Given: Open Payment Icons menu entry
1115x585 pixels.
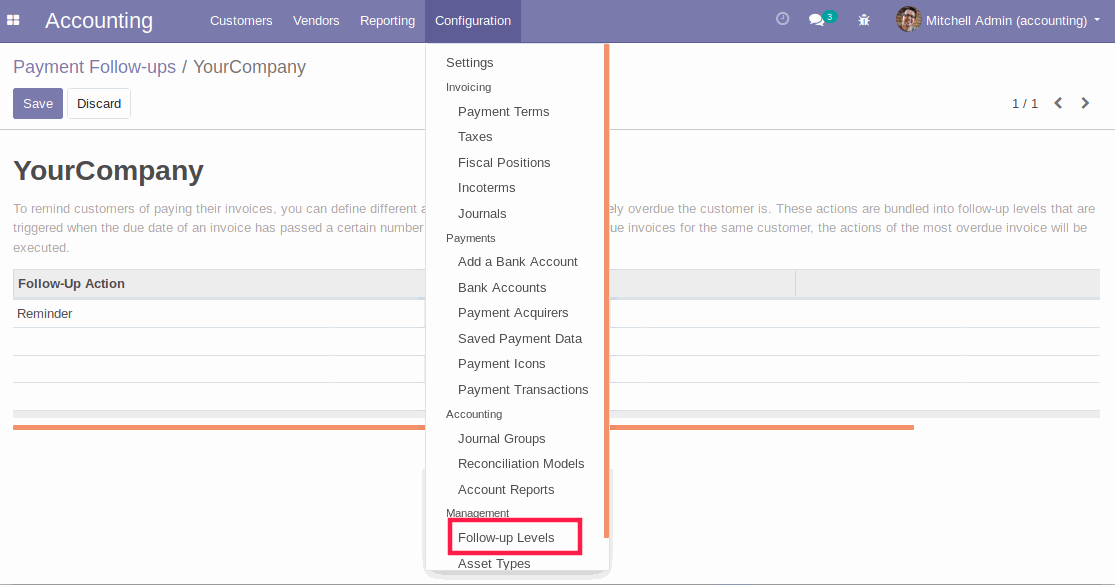Looking at the screenshot, I should [501, 364].
